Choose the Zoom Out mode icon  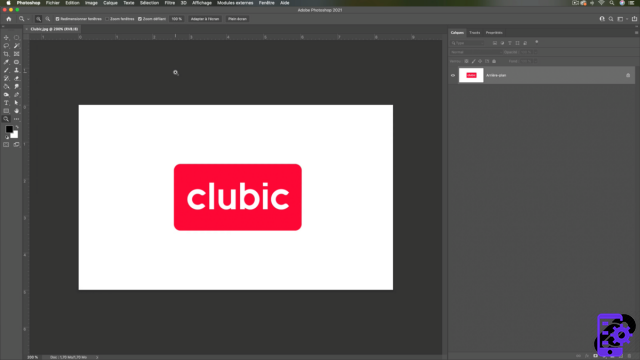tap(48, 19)
